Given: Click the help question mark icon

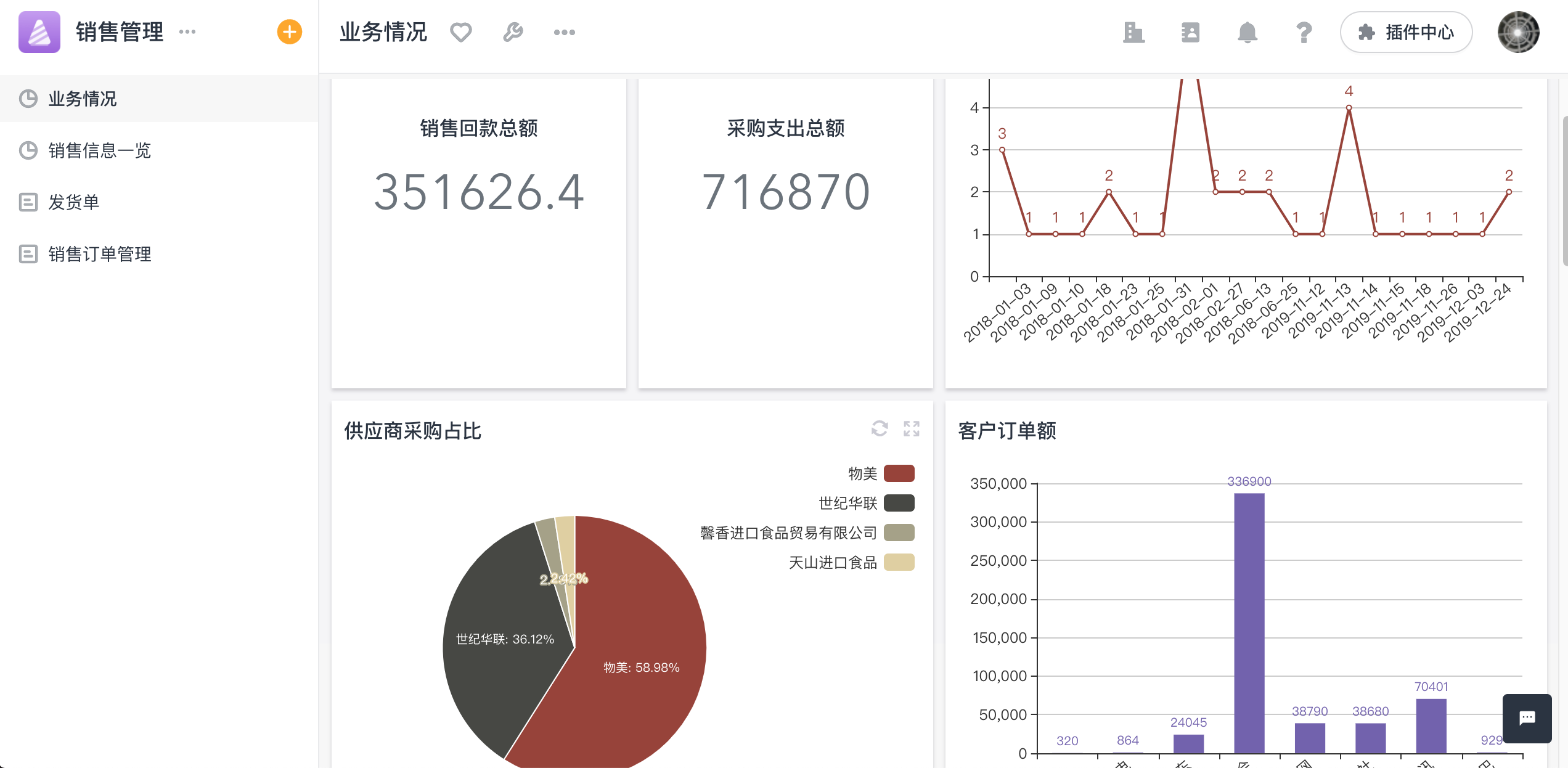Looking at the screenshot, I should [1304, 32].
